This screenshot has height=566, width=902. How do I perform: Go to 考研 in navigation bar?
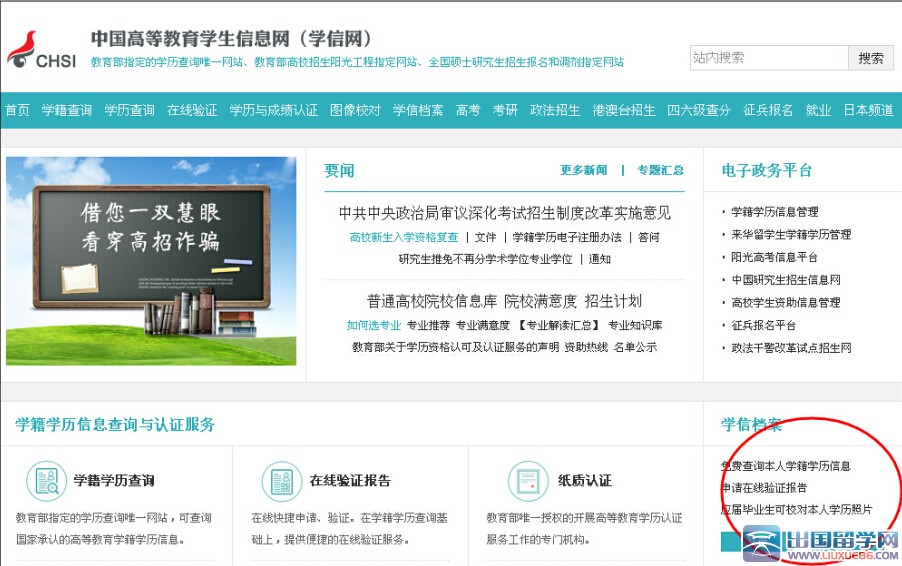[505, 110]
